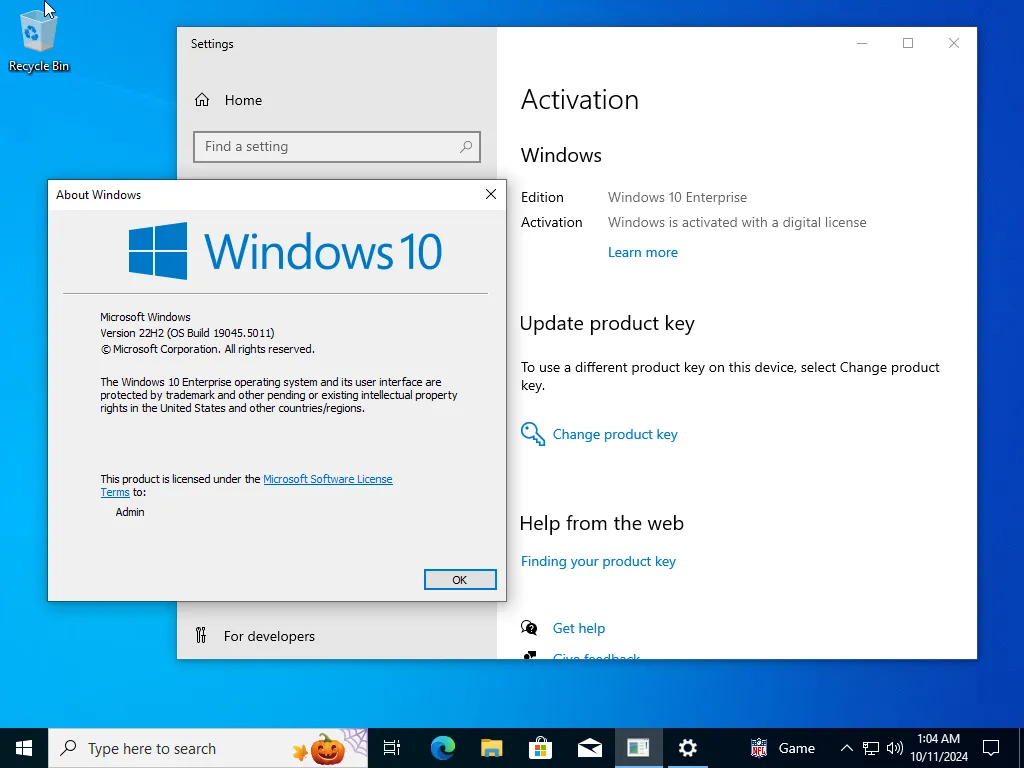Click the 'Update product key' heading
The image size is (1024, 768).
(x=607, y=324)
